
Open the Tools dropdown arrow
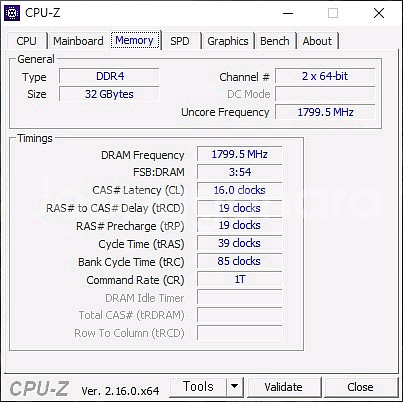[x=235, y=387]
